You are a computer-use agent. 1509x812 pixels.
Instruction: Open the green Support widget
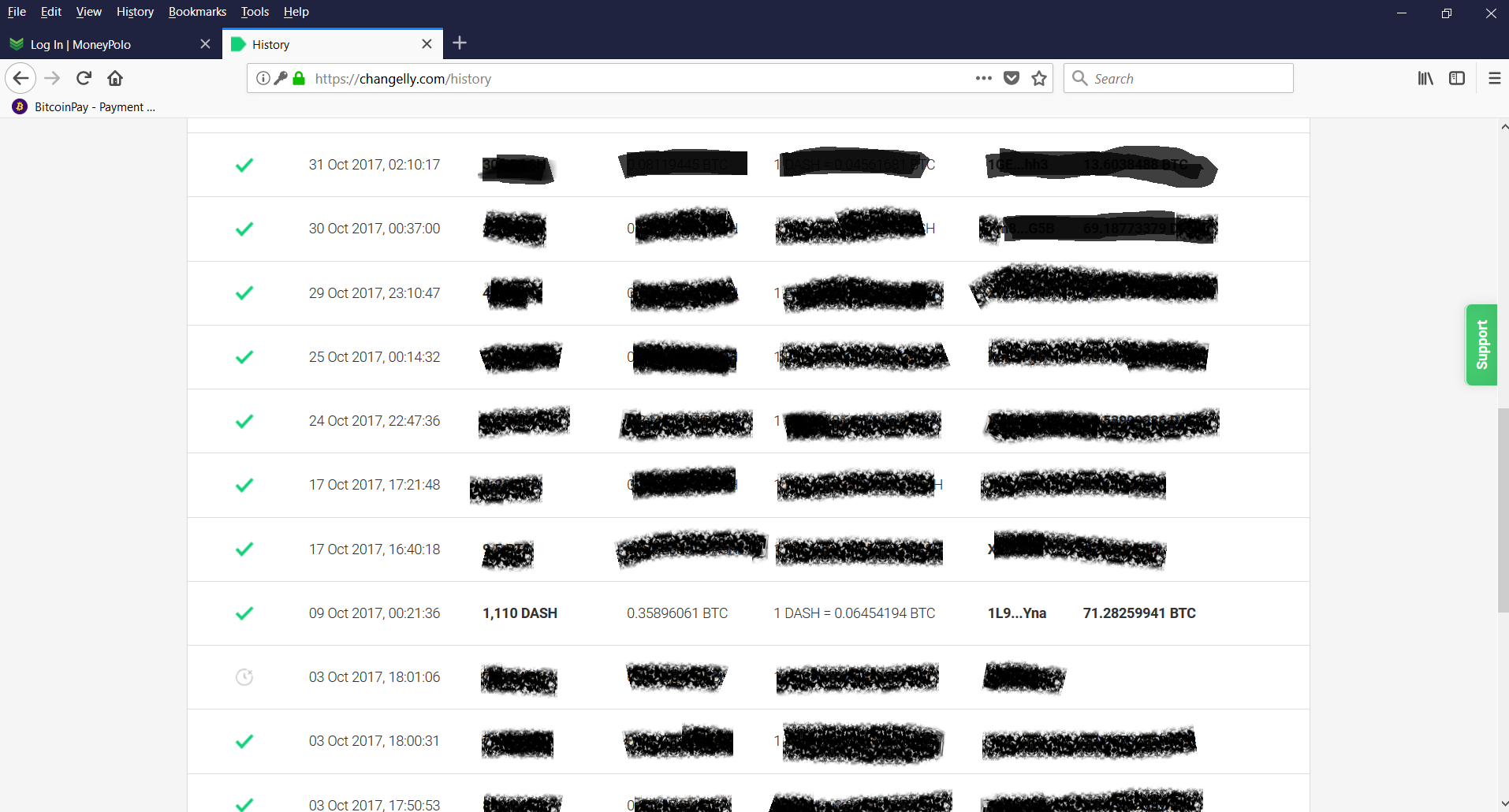click(x=1481, y=345)
